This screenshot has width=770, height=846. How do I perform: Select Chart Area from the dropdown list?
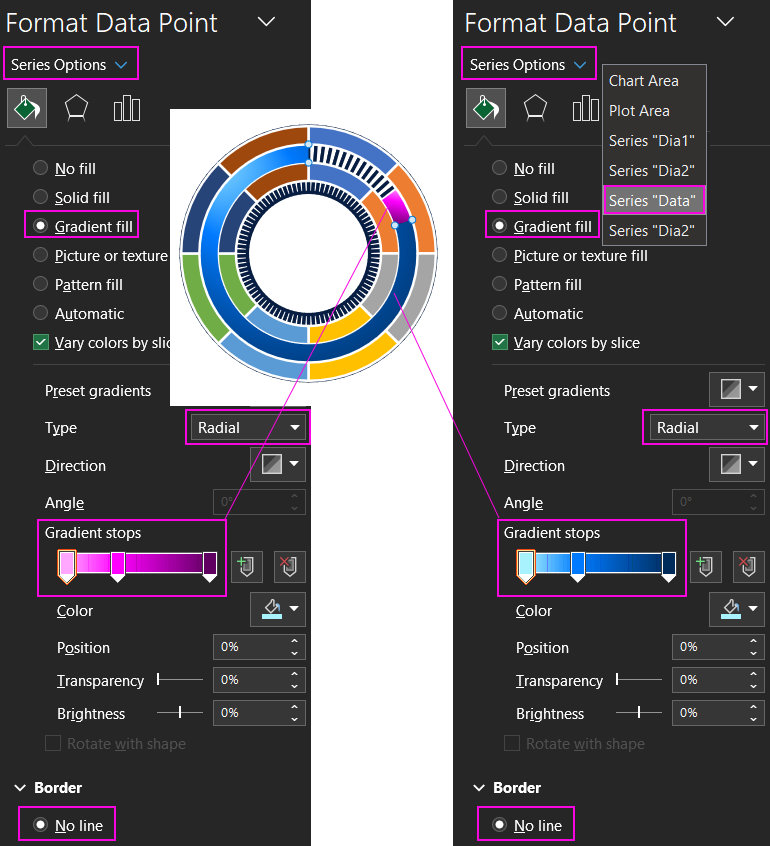644,81
